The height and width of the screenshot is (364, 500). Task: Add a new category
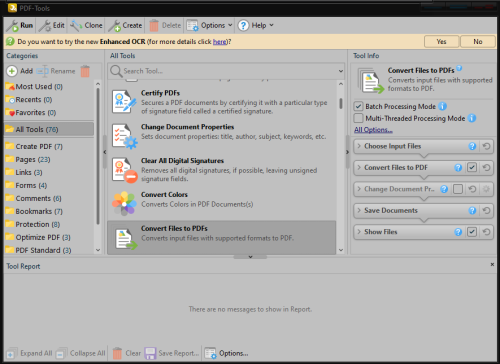pos(20,71)
